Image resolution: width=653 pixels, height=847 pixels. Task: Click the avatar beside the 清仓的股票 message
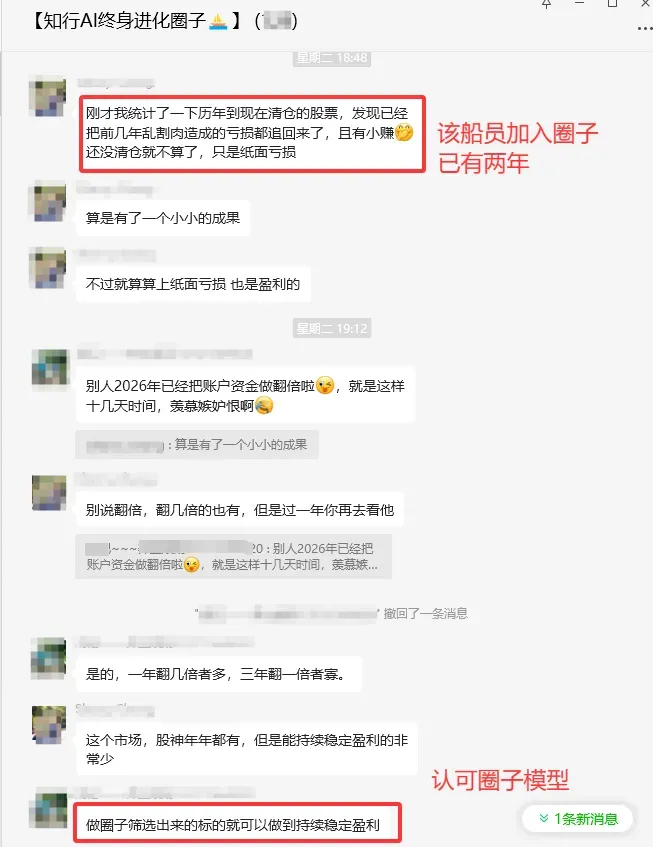point(48,97)
